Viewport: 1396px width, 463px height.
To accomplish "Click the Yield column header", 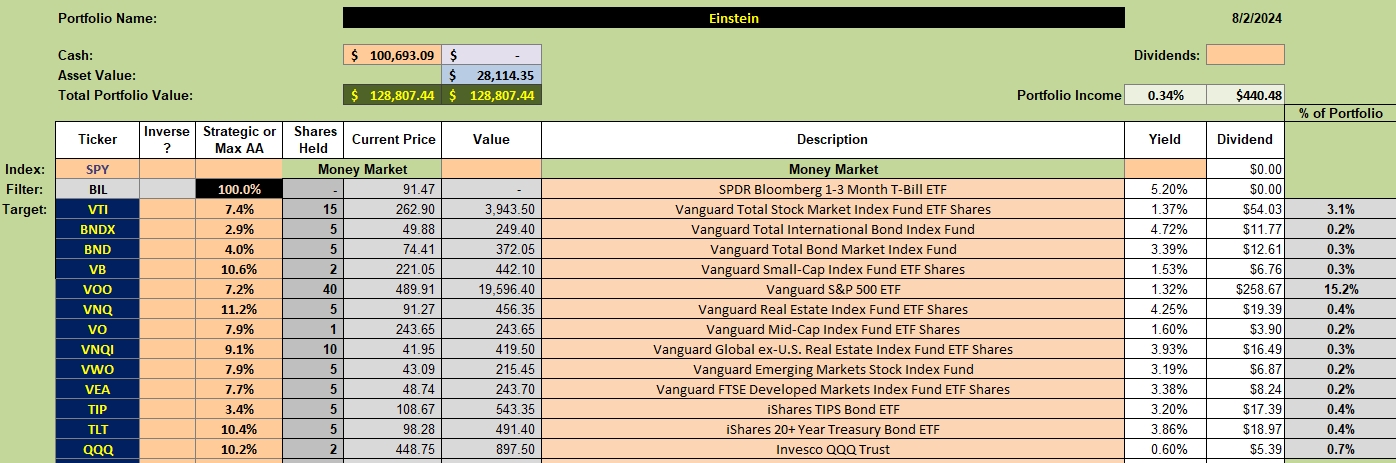I will click(1165, 140).
